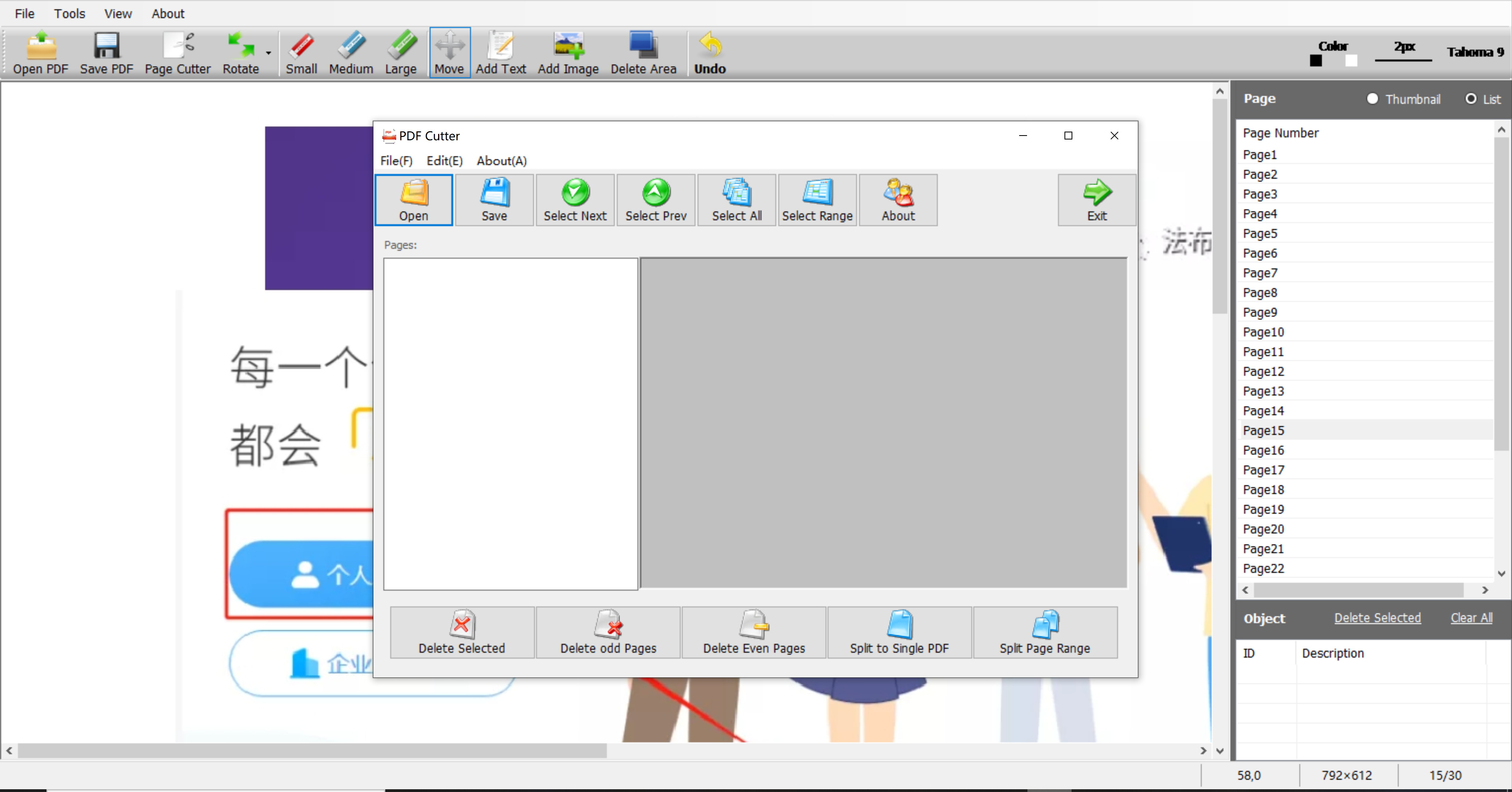Open File(F) menu in PDF Cutter
Image resolution: width=1512 pixels, height=792 pixels.
(396, 161)
